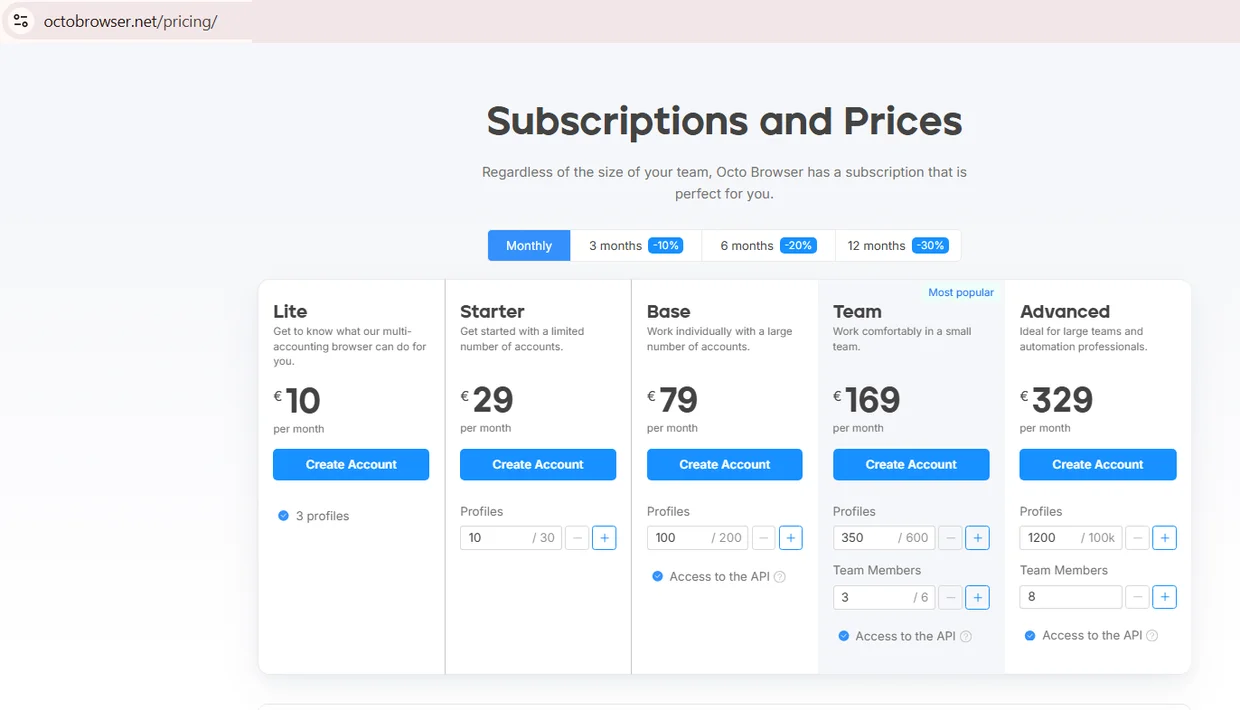Create Account for the Starter plan
Screen dimensions: 1240x710
(538, 464)
